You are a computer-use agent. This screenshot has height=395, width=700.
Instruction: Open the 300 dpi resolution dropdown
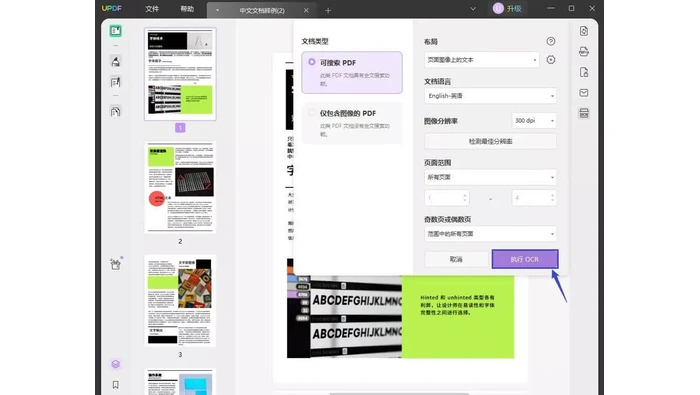point(534,121)
